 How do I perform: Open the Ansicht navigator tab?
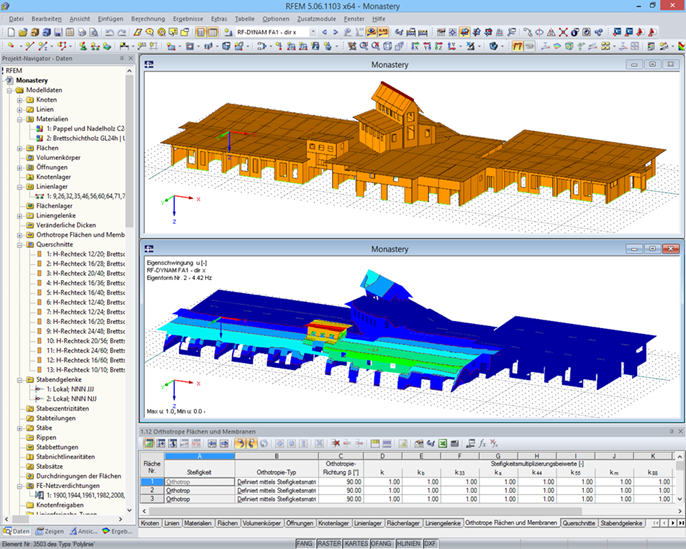84,531
